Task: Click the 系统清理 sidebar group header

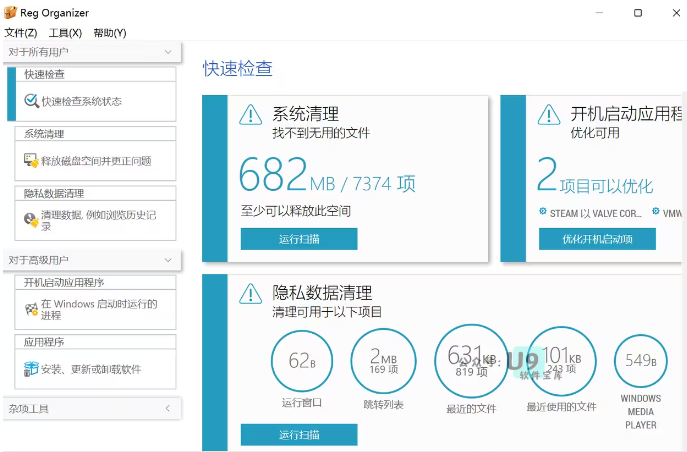Action: [x=96, y=134]
